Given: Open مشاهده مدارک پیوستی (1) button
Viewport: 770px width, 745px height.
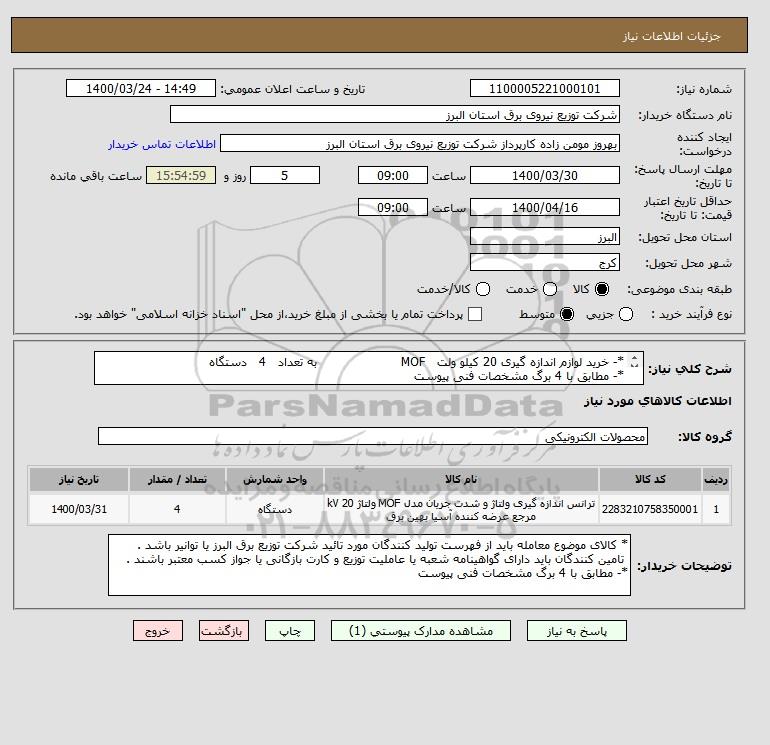Looking at the screenshot, I should point(421,631).
